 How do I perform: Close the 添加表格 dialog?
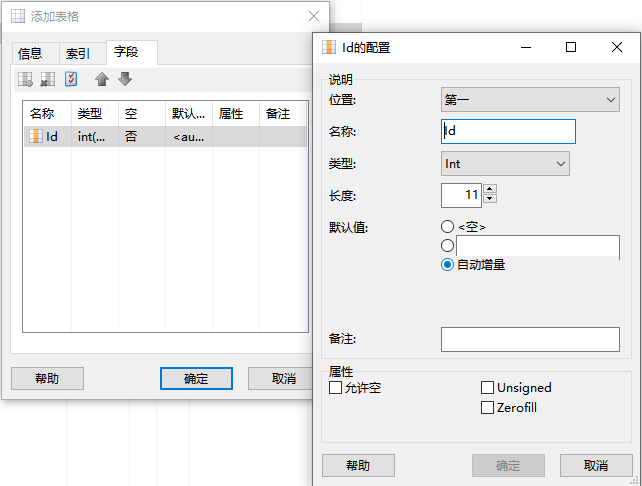[x=314, y=16]
